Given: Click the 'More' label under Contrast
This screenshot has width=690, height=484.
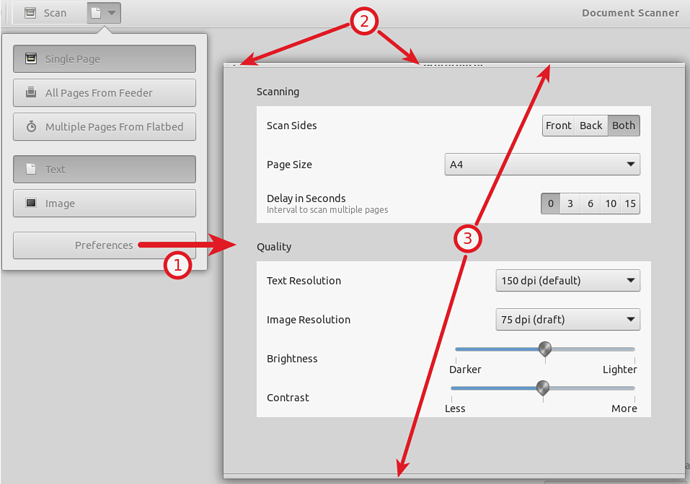Looking at the screenshot, I should 624,409.
